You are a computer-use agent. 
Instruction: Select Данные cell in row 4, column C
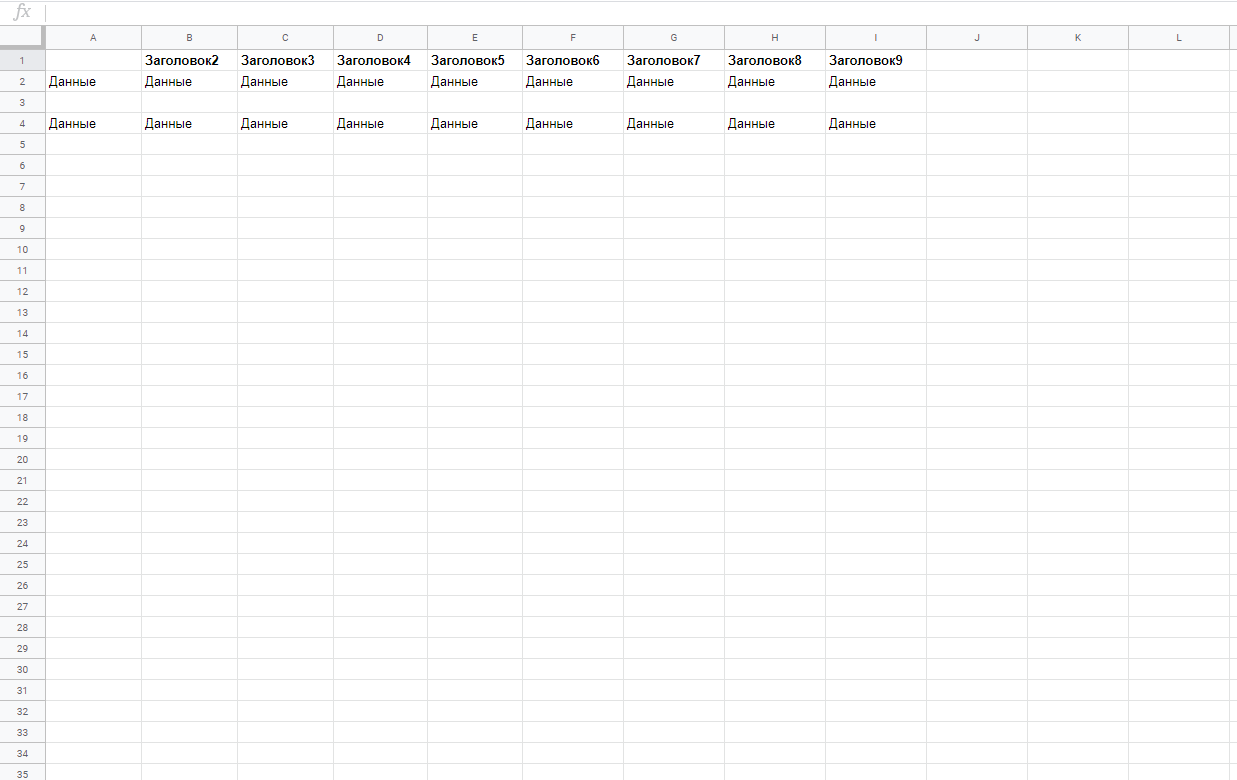[285, 123]
